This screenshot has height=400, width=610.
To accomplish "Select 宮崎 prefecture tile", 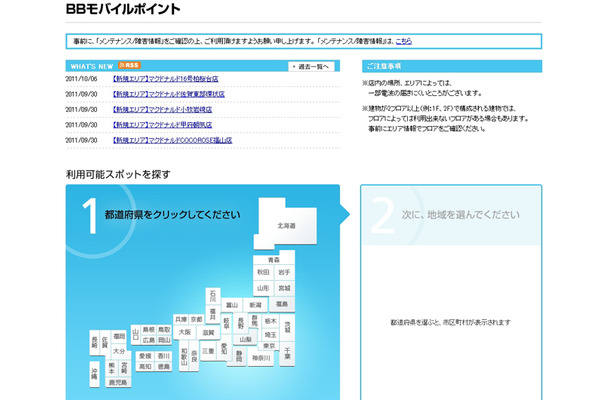I will pos(124,367).
